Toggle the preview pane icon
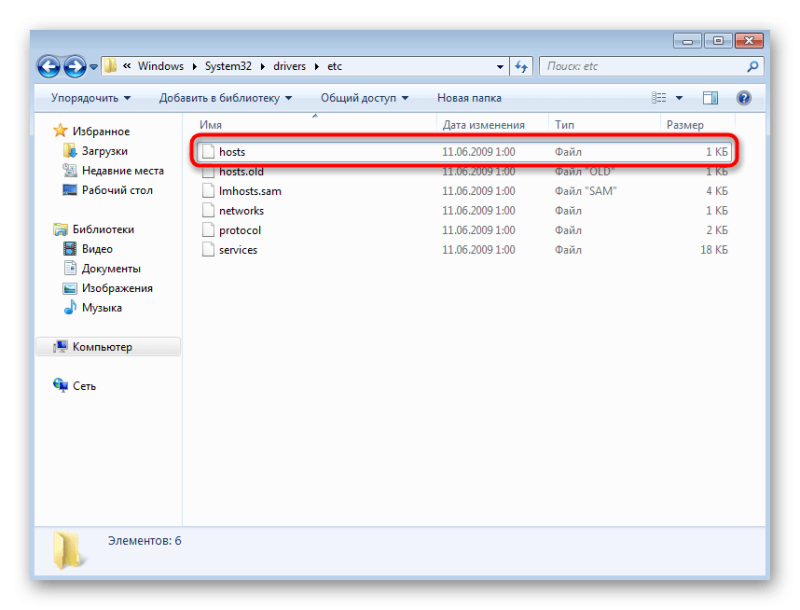 click(710, 97)
